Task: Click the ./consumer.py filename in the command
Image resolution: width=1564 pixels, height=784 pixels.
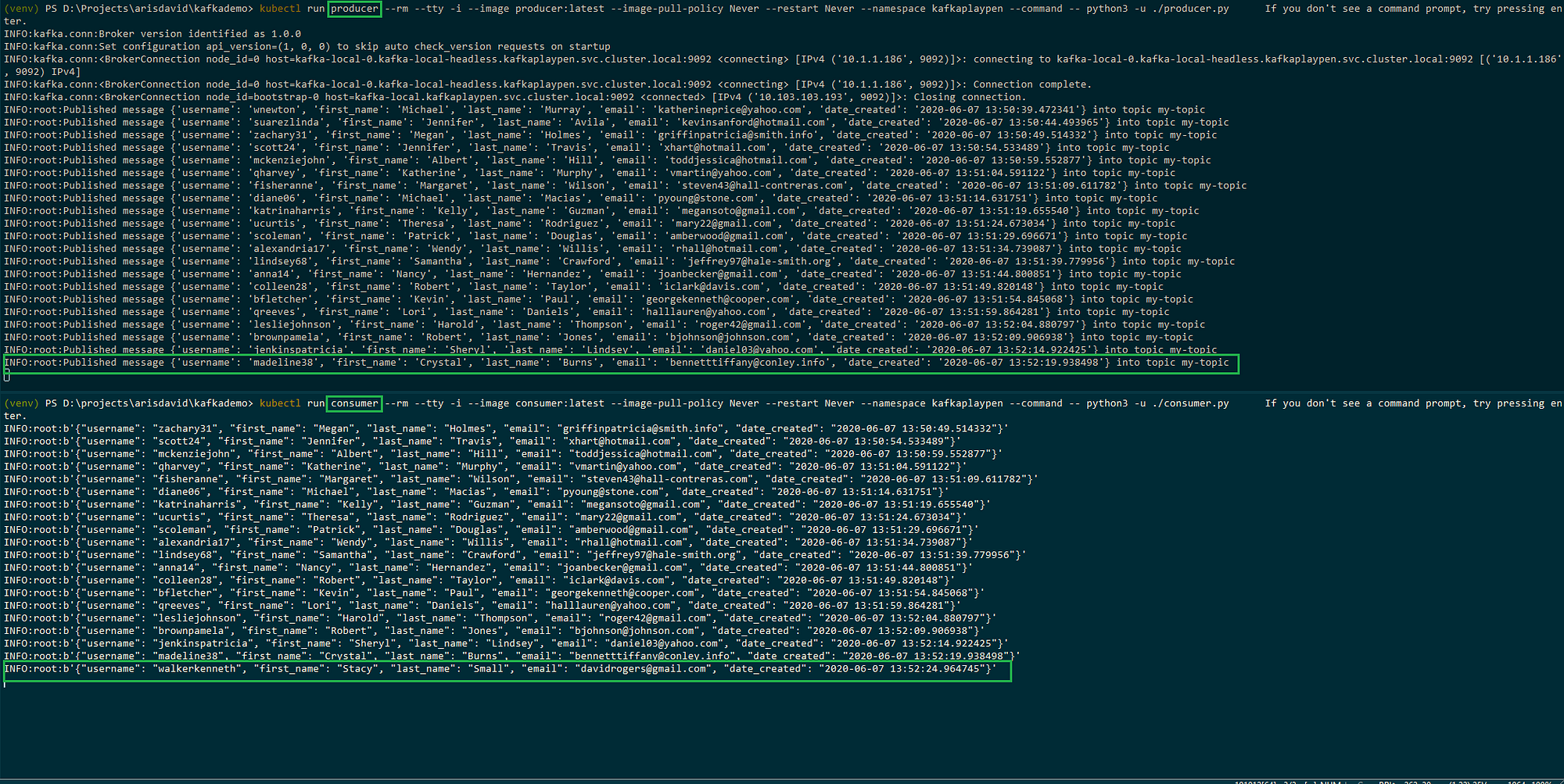Action: coord(1191,403)
